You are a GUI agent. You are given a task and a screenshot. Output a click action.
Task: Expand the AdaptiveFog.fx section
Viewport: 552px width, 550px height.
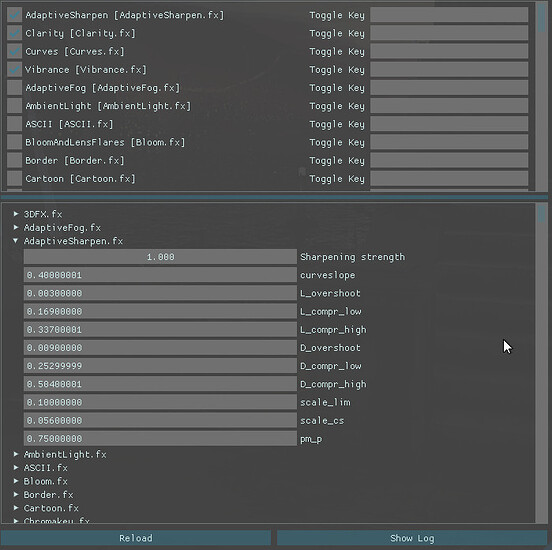pos(16,227)
